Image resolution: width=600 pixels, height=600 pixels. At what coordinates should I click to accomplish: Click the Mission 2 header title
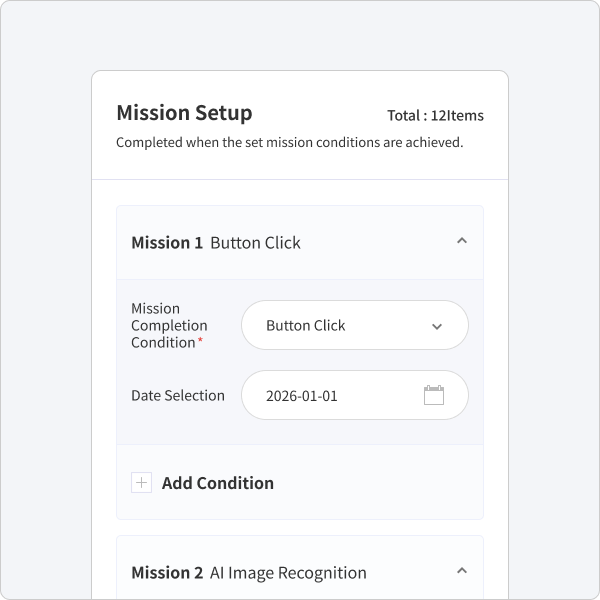167,572
